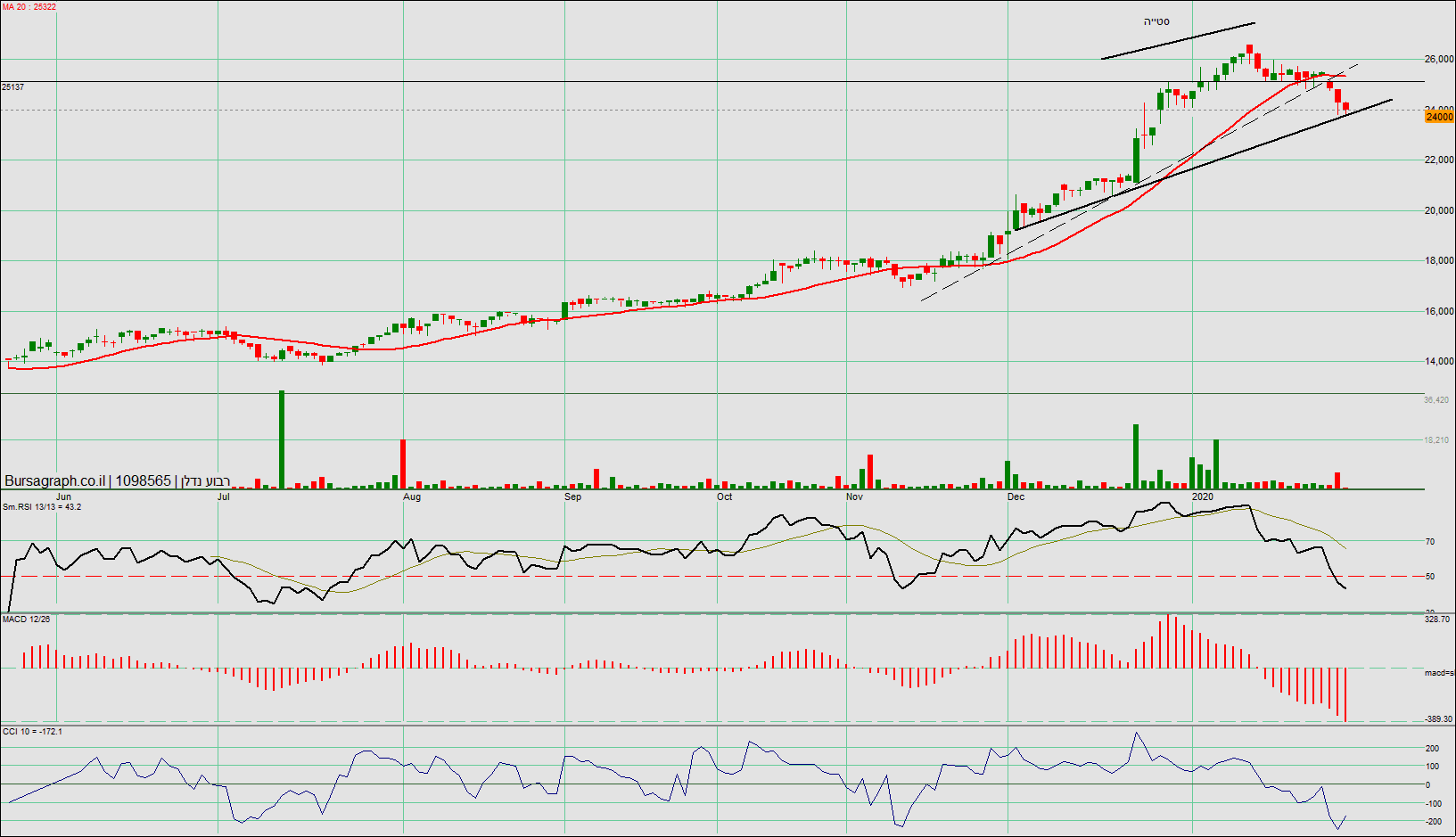Screen dimensions: 1456x837
Task: Select the Aug month marker
Action: (x=412, y=496)
